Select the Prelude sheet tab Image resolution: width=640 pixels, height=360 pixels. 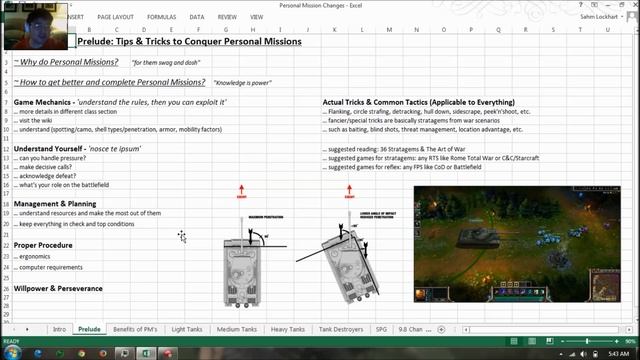[89, 329]
